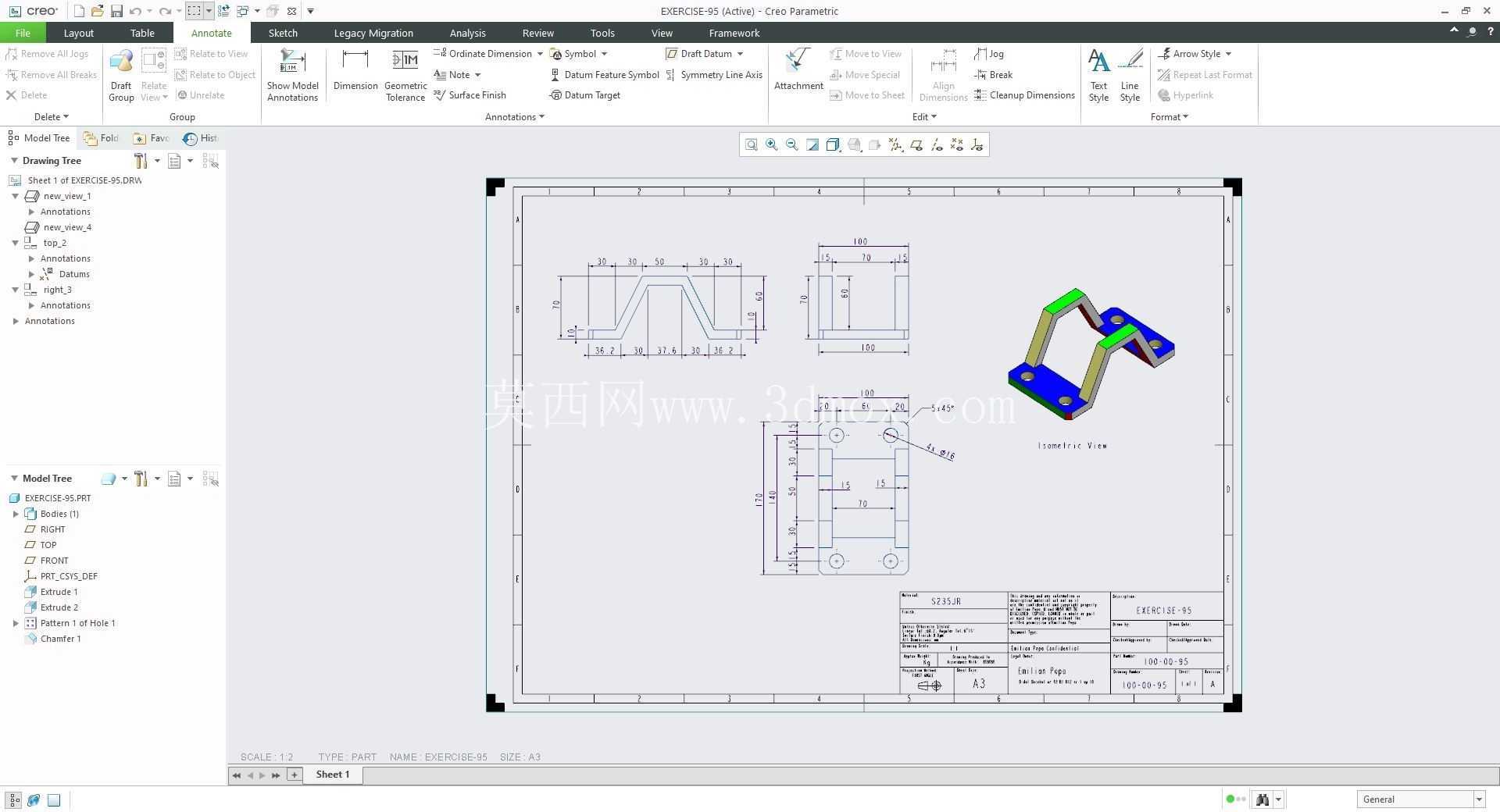The height and width of the screenshot is (812, 1500).
Task: Click the isometric view model thumbnail
Action: 1091,353
